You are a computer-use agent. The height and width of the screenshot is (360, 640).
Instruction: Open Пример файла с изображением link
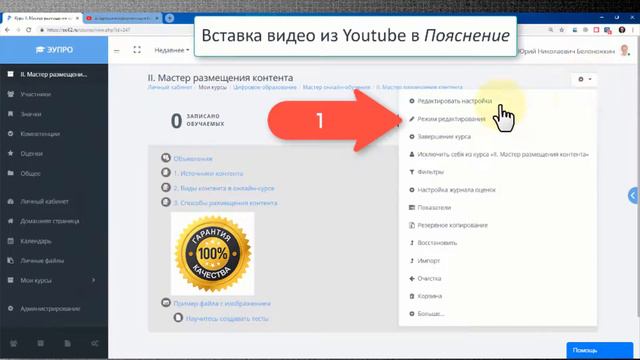(x=222, y=303)
